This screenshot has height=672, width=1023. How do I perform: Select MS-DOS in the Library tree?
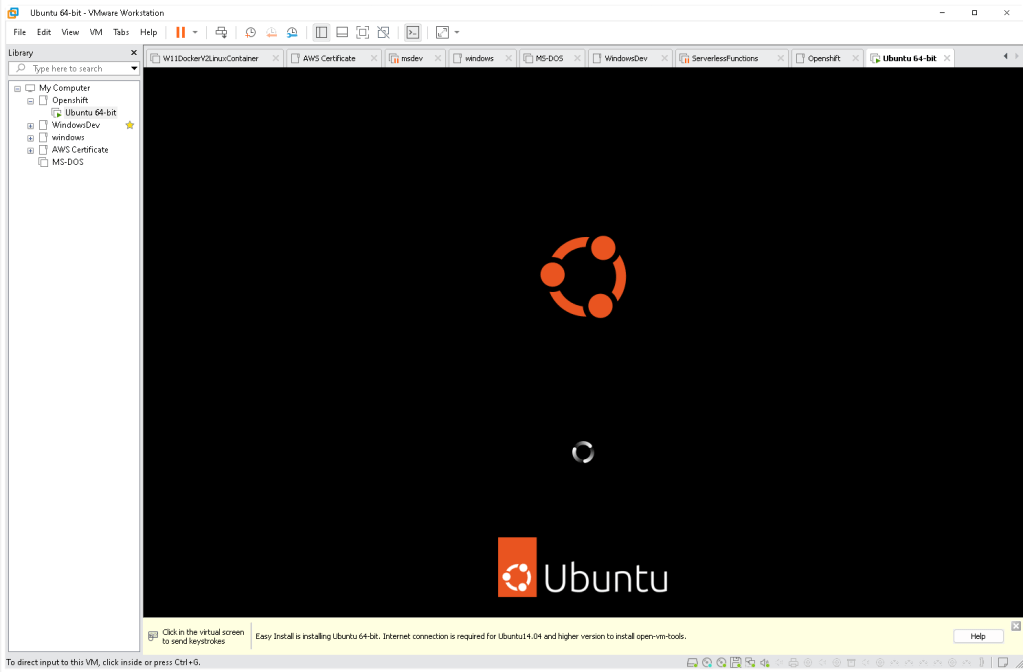(x=67, y=162)
